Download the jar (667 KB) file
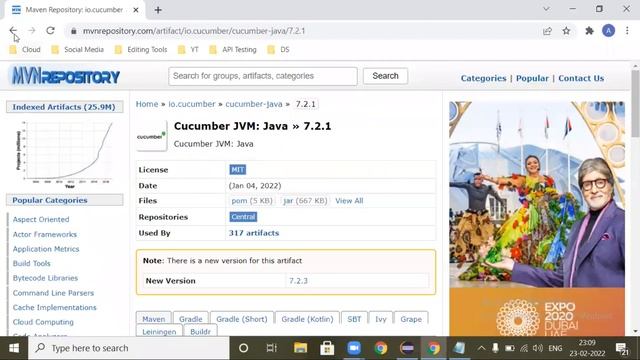640x360 pixels. [x=305, y=201]
